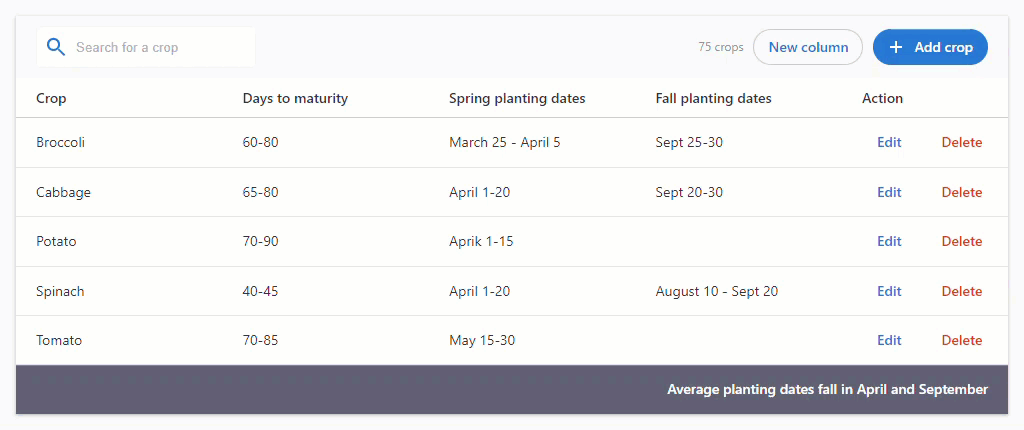Delete the Potato entry
1024x430 pixels.
click(961, 241)
